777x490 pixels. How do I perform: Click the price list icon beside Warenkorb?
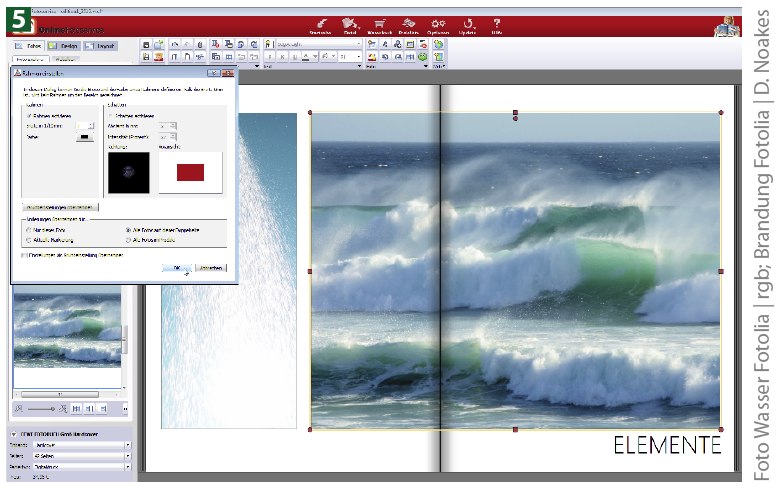click(x=409, y=26)
